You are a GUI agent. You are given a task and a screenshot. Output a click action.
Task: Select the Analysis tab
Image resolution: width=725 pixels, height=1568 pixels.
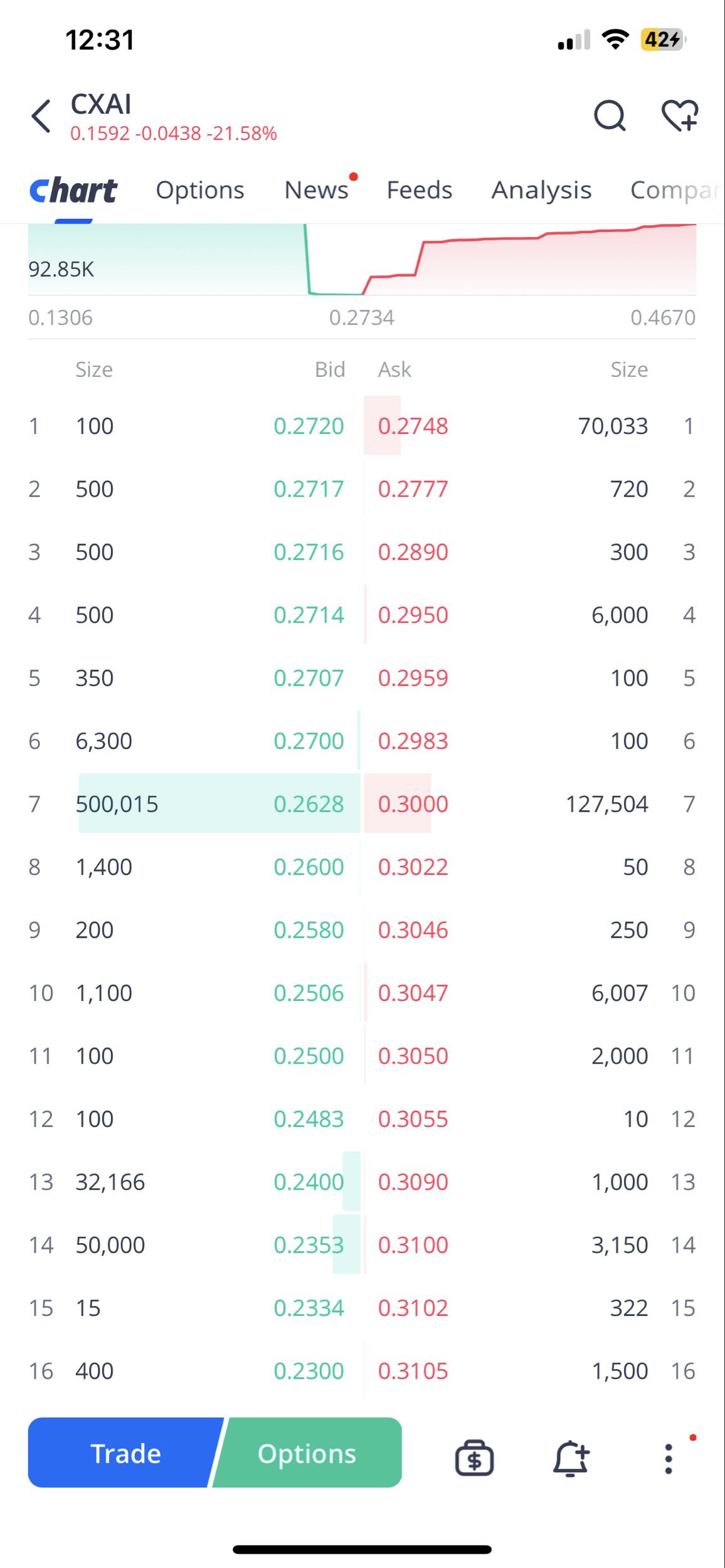[541, 190]
